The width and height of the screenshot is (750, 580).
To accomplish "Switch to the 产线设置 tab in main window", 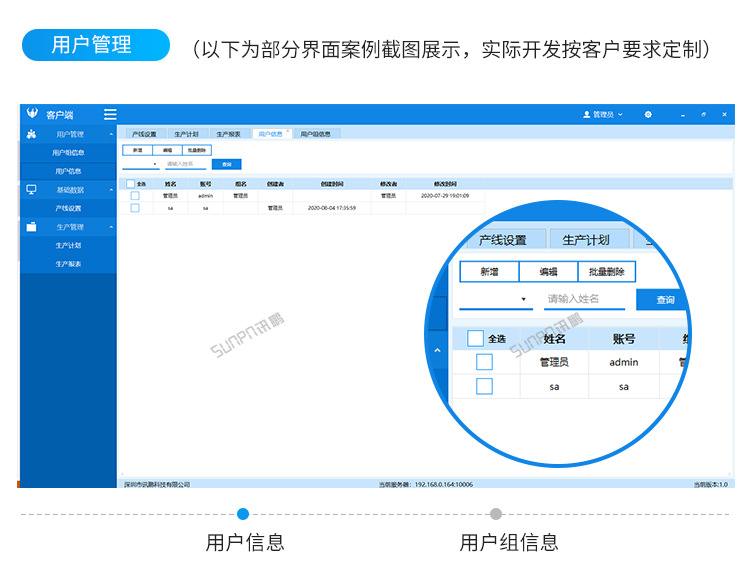I will 144,134.
